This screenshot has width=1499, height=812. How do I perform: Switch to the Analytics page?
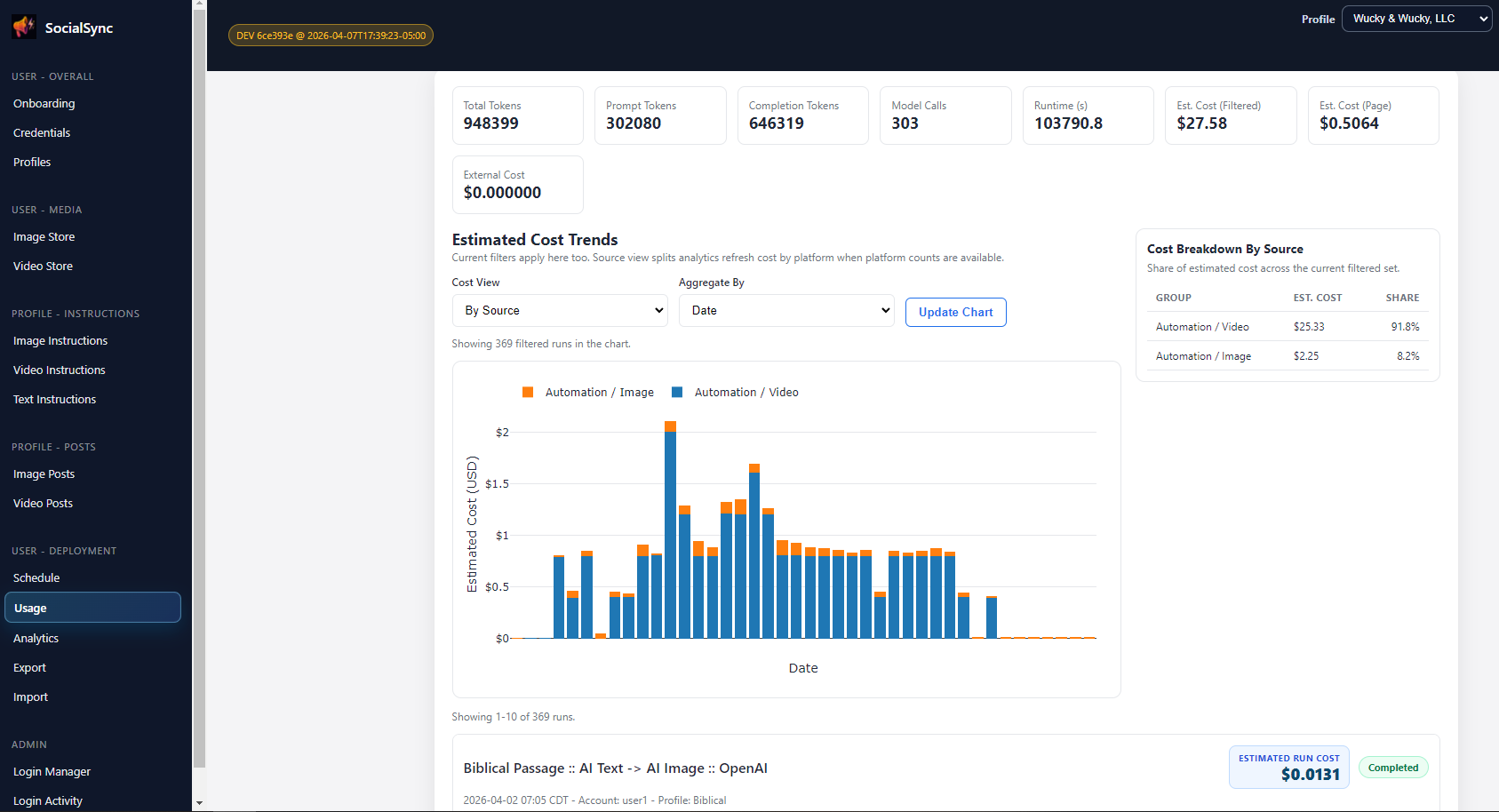(36, 638)
